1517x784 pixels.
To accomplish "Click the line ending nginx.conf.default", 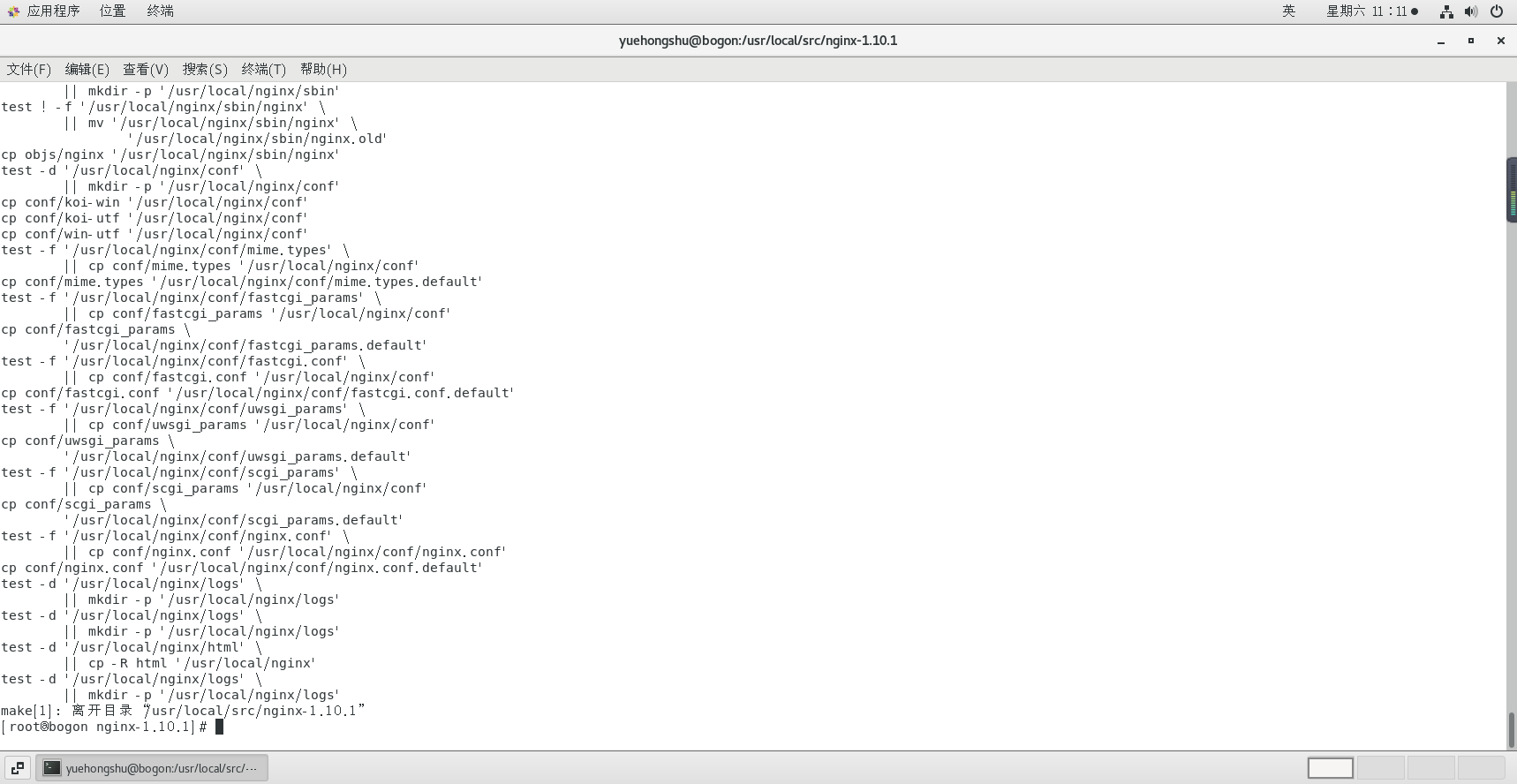I will click(242, 568).
